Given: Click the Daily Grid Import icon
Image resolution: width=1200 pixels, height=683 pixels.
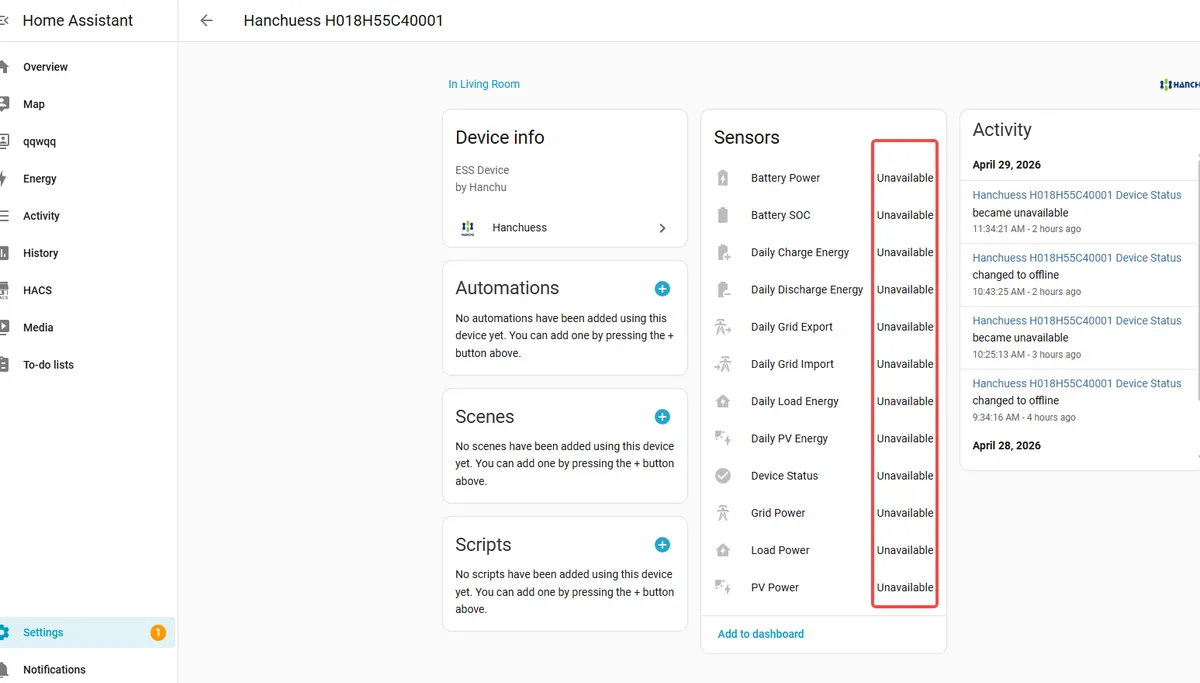Looking at the screenshot, I should point(723,364).
